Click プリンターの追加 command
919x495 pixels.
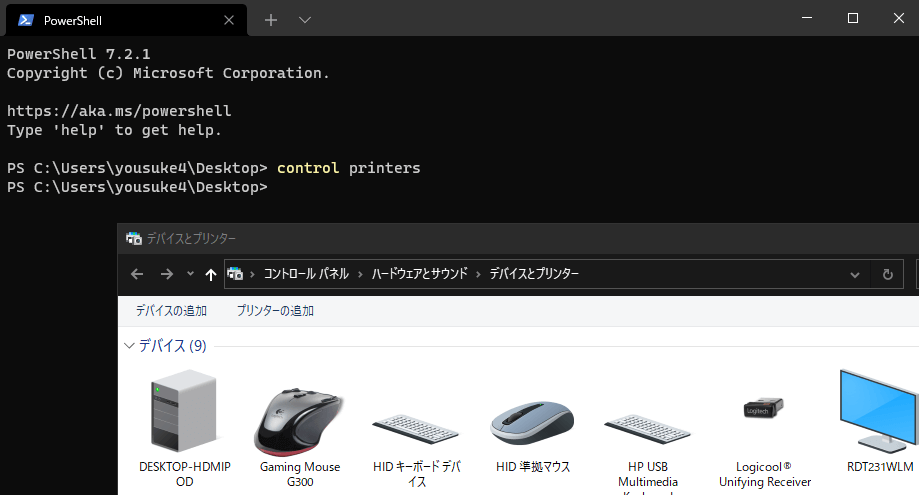275,311
